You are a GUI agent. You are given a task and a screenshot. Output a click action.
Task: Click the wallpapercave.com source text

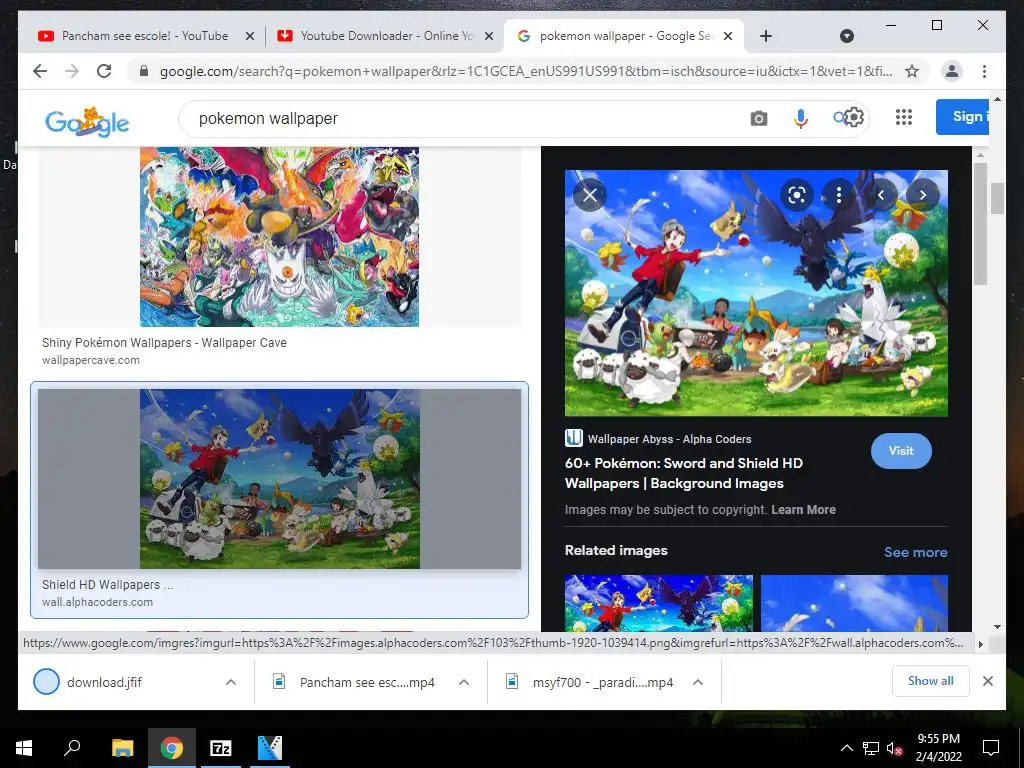click(91, 360)
